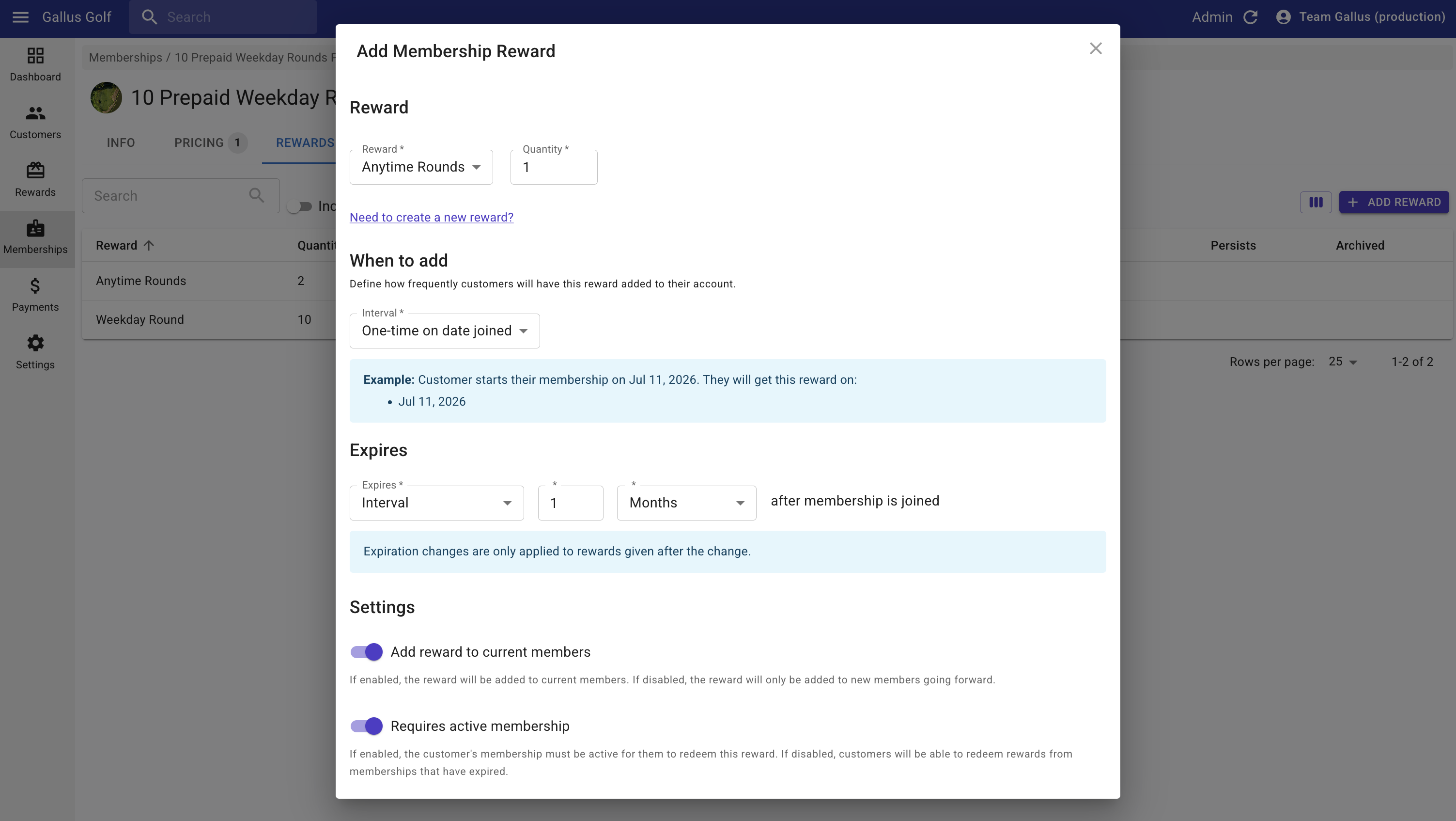Switch to the PRICING tab

tap(199, 143)
